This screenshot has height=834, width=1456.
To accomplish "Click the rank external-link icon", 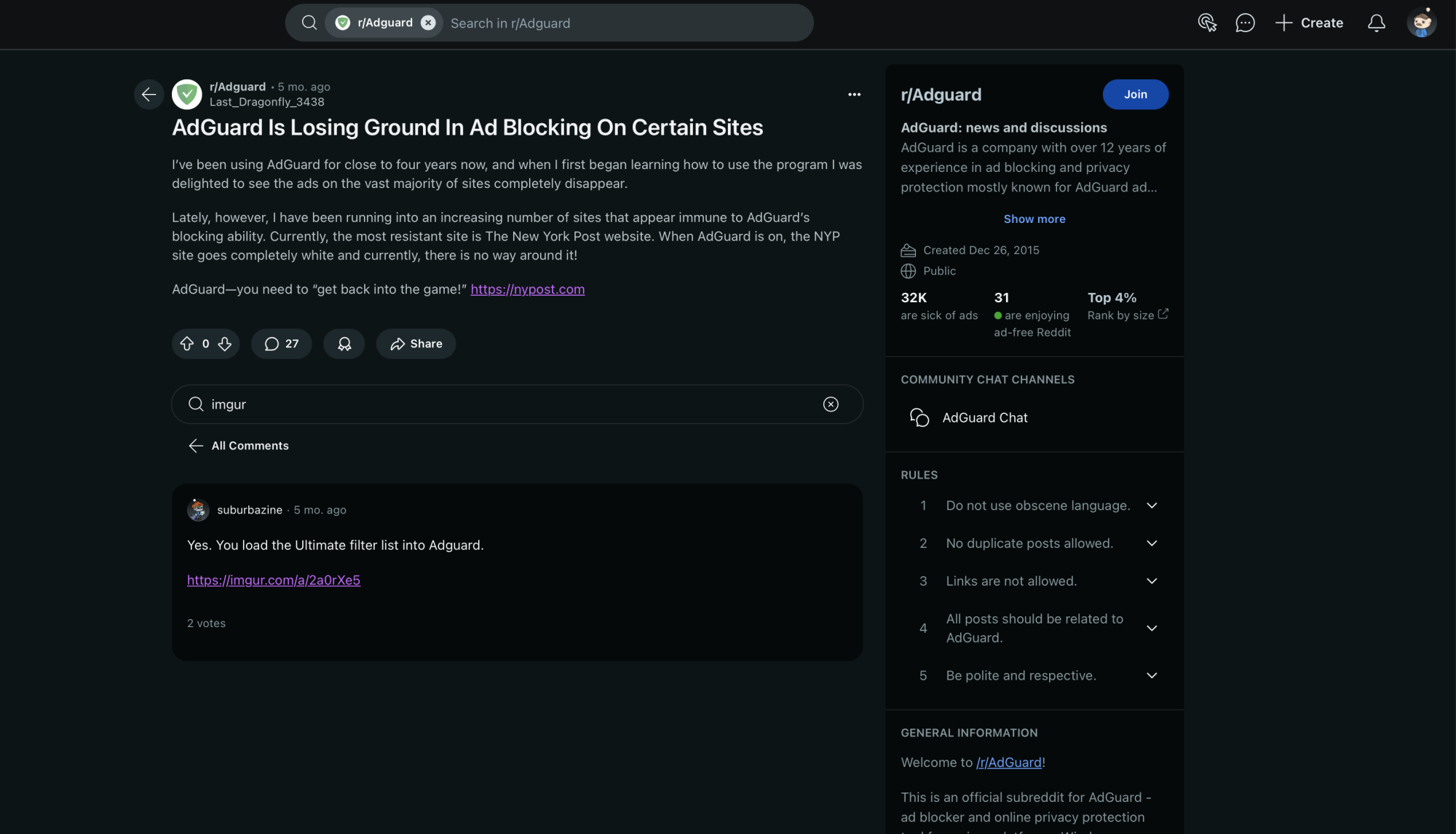I will point(1163,314).
